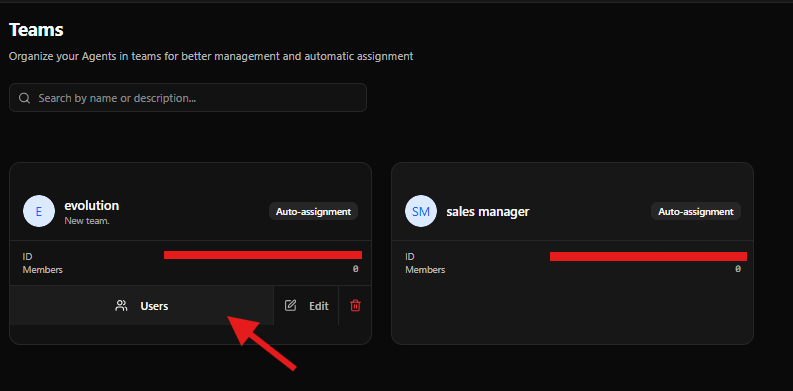Click the 'Organize your Agents in teams' subtitle
793x391 pixels.
coord(211,56)
